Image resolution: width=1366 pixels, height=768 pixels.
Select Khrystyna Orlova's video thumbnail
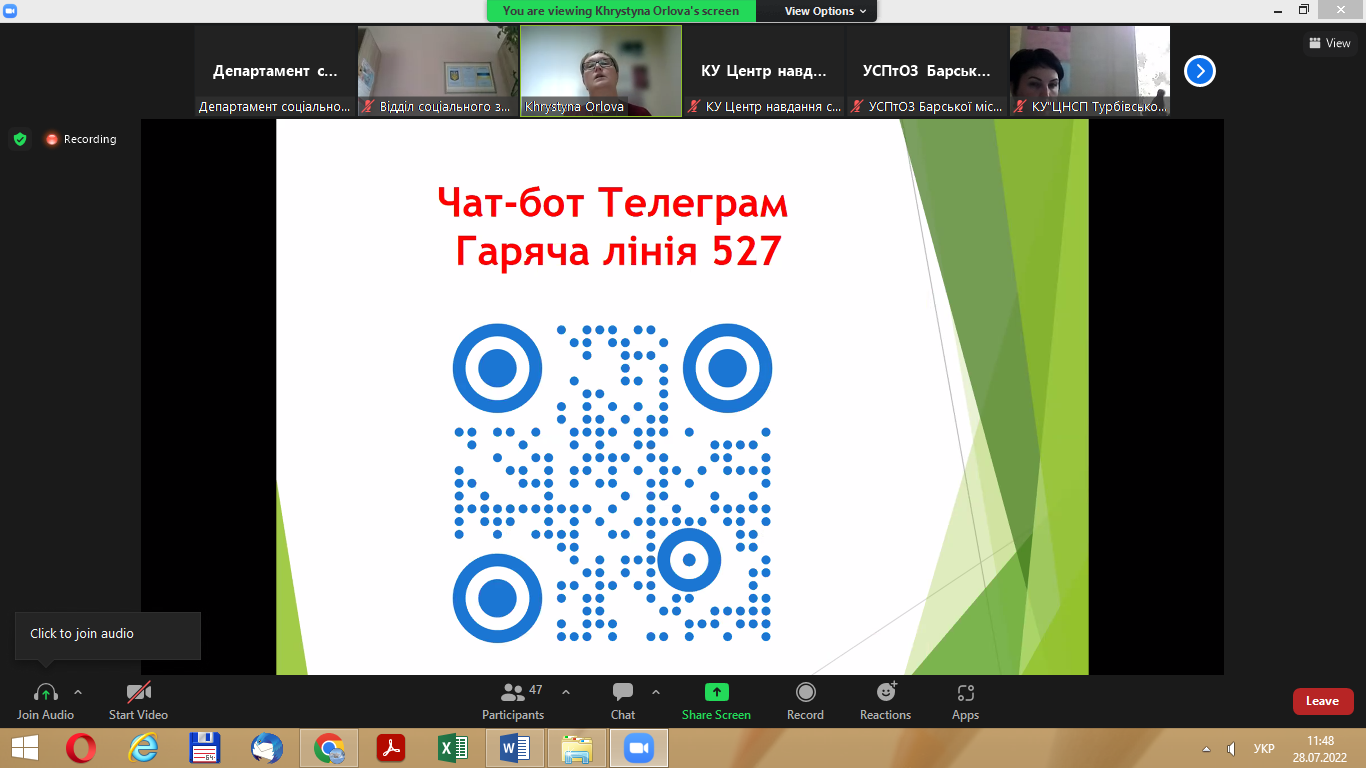click(x=601, y=71)
